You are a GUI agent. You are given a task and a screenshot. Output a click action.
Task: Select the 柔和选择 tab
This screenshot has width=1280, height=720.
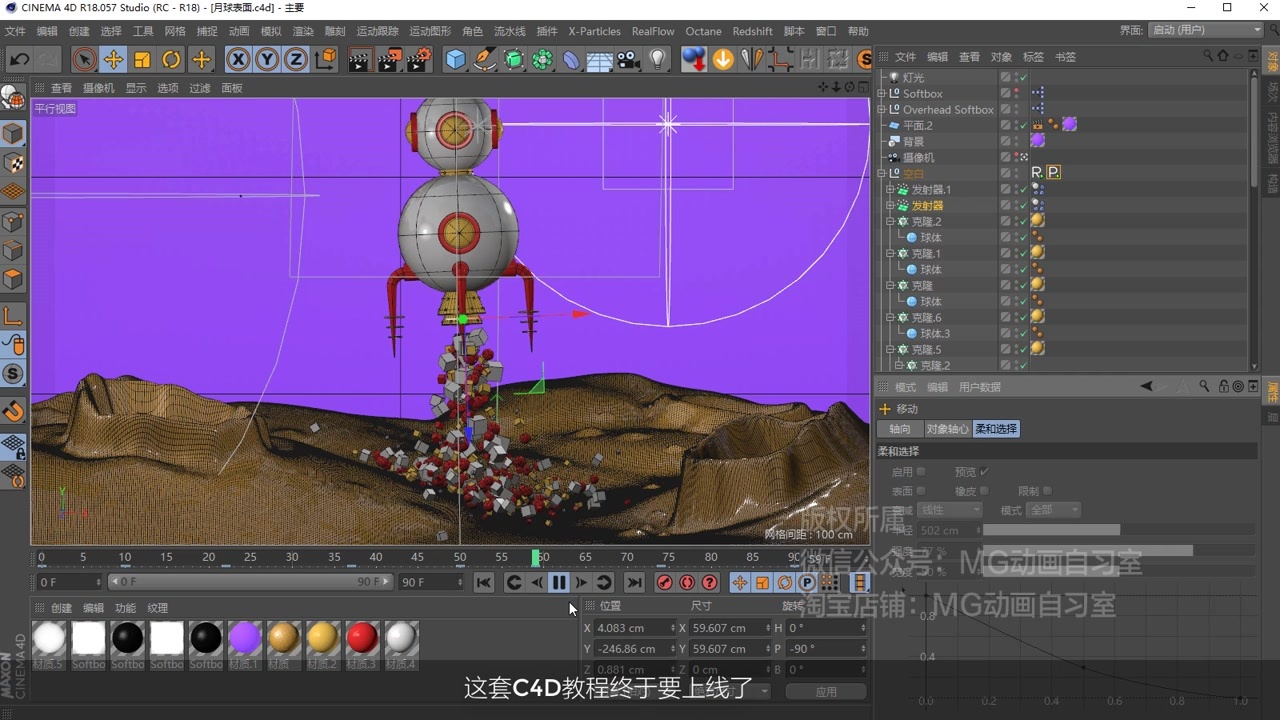(995, 429)
